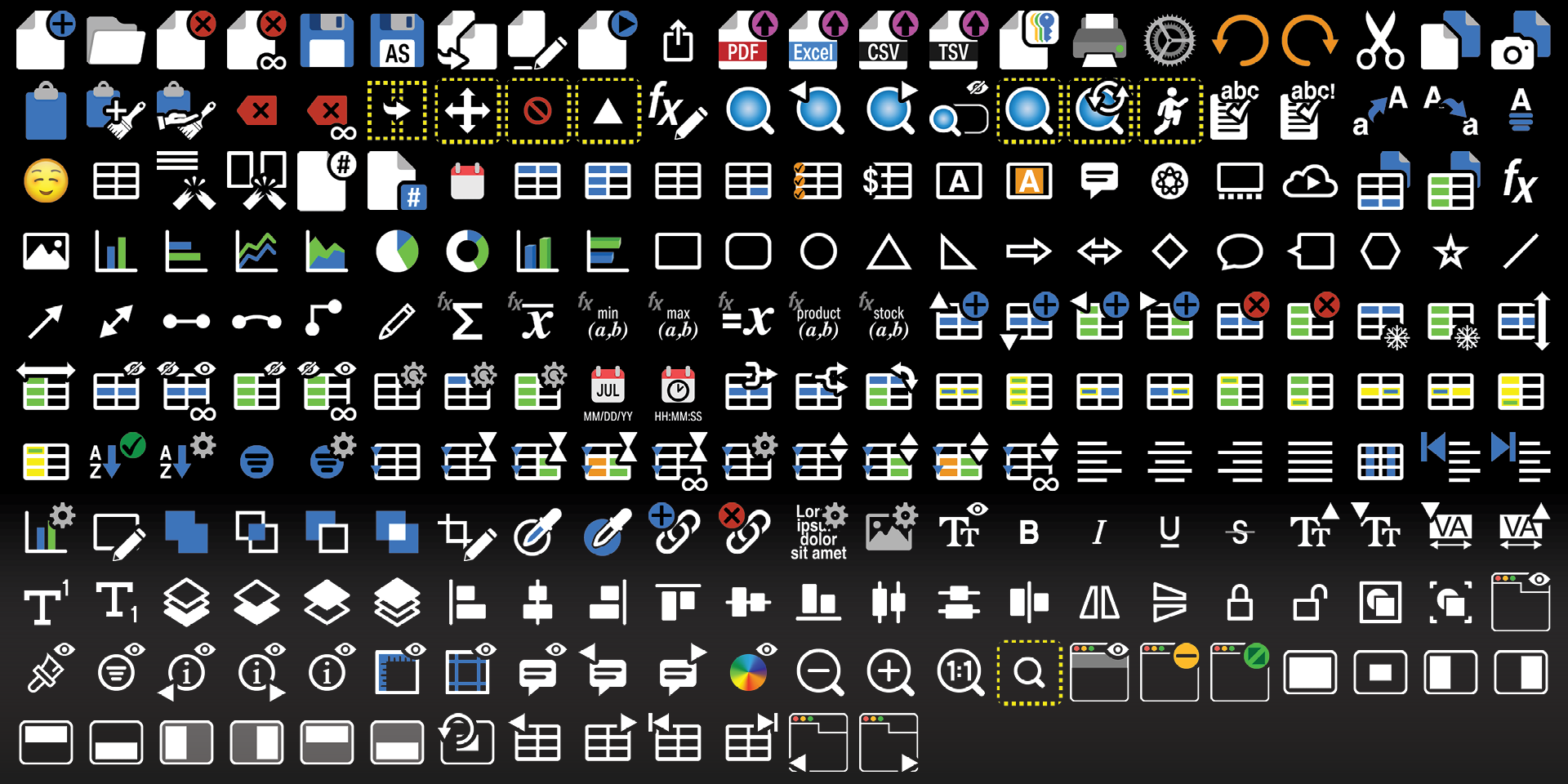Click the cloud play icon
The image size is (1568, 784).
coord(1310,181)
